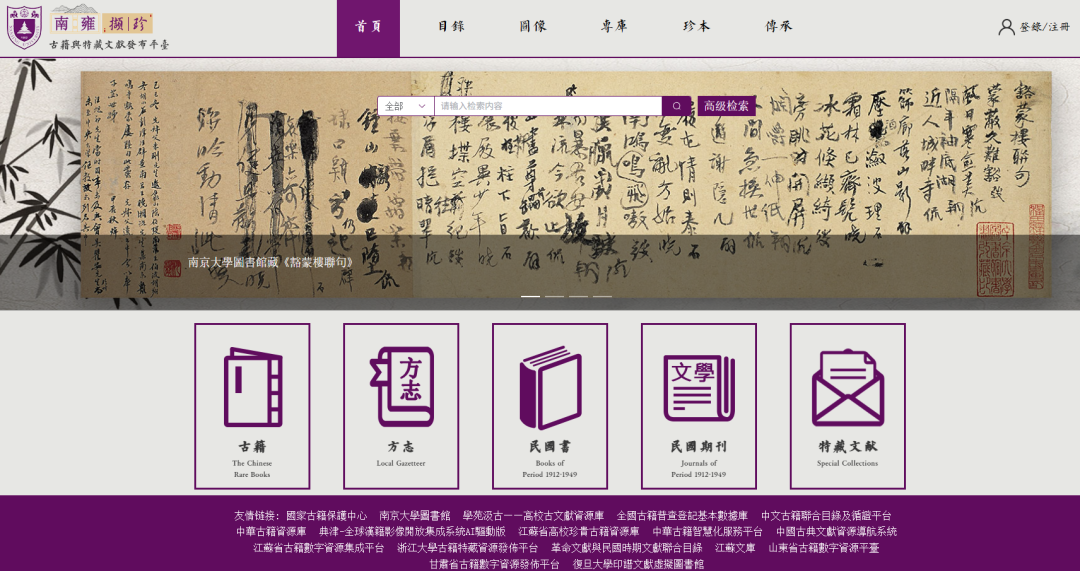1080x571 pixels.
Task: Select the fourth carousel indicator dash
Action: (602, 296)
